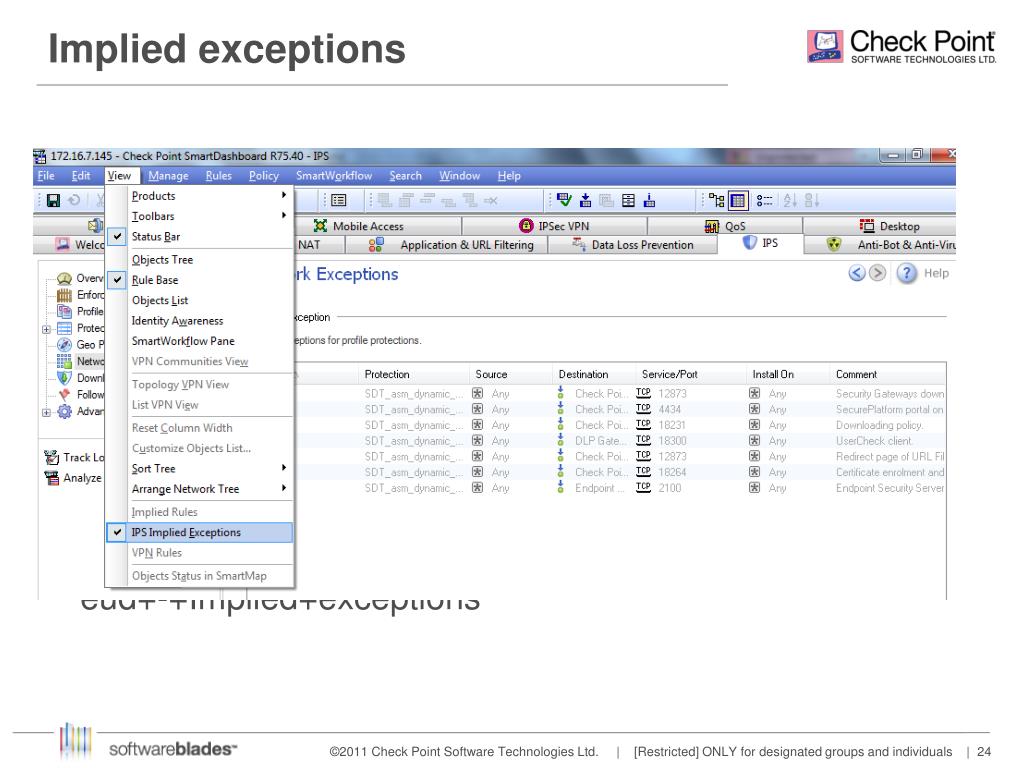
Task: Click the Objects Tree view toolbar icon
Action: tap(716, 200)
